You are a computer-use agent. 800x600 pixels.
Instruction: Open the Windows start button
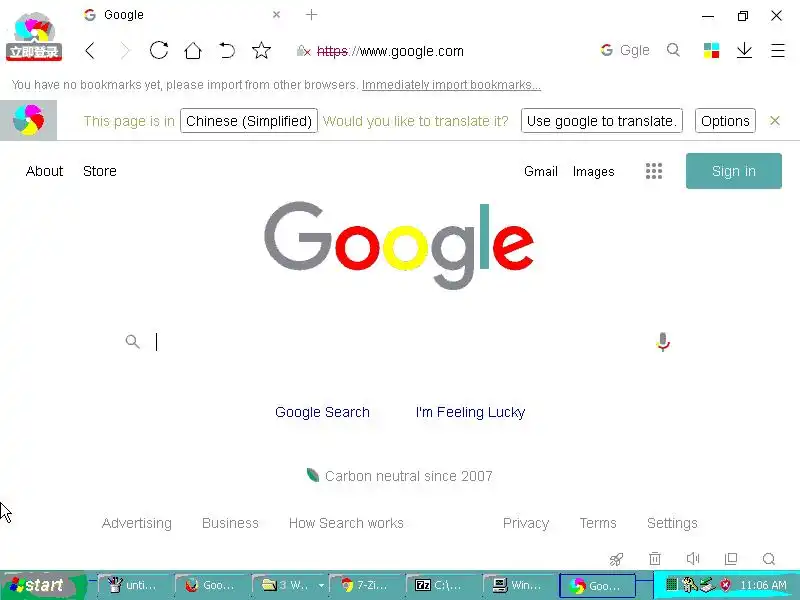click(x=42, y=585)
